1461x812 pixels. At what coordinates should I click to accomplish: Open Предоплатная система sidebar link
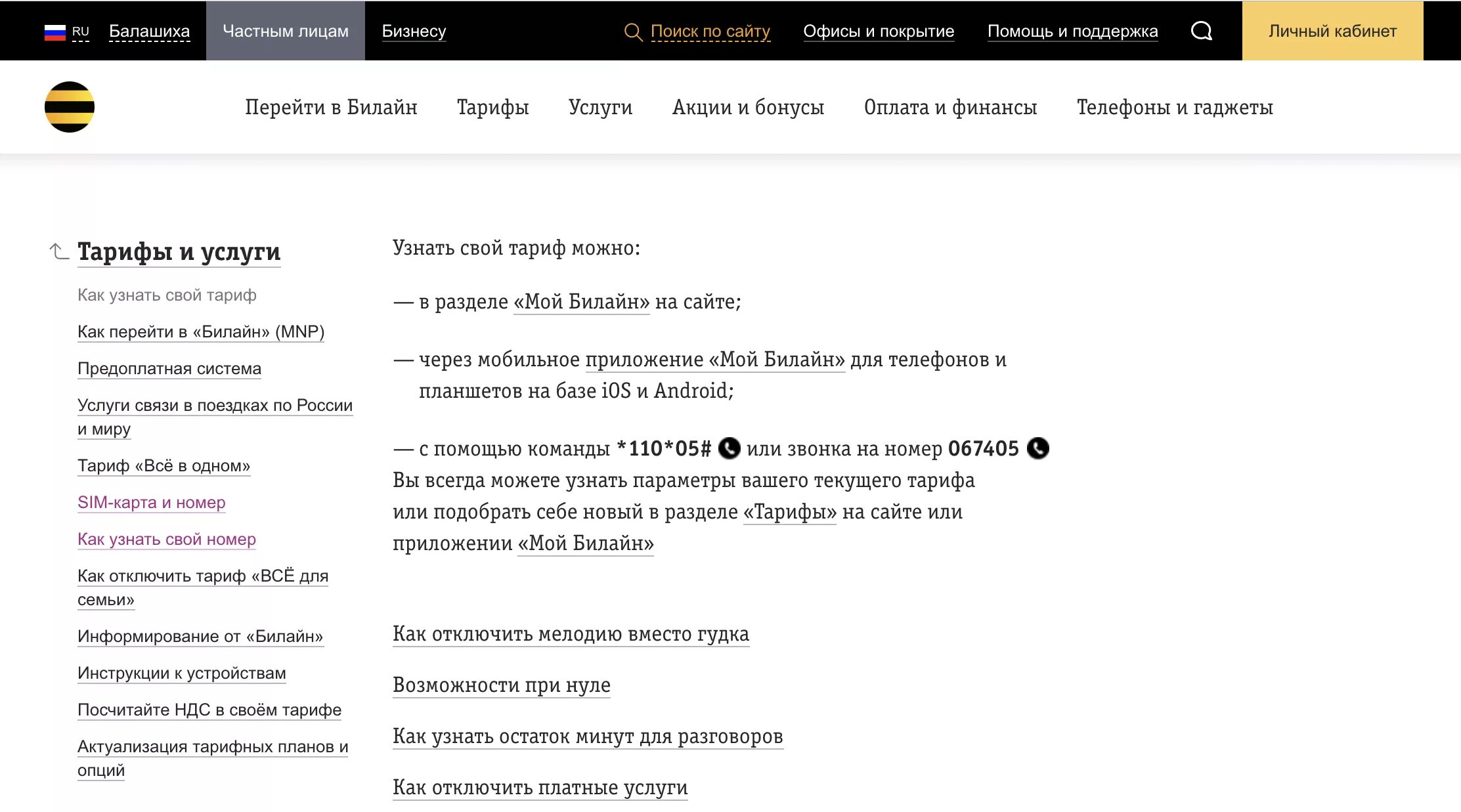coord(169,369)
